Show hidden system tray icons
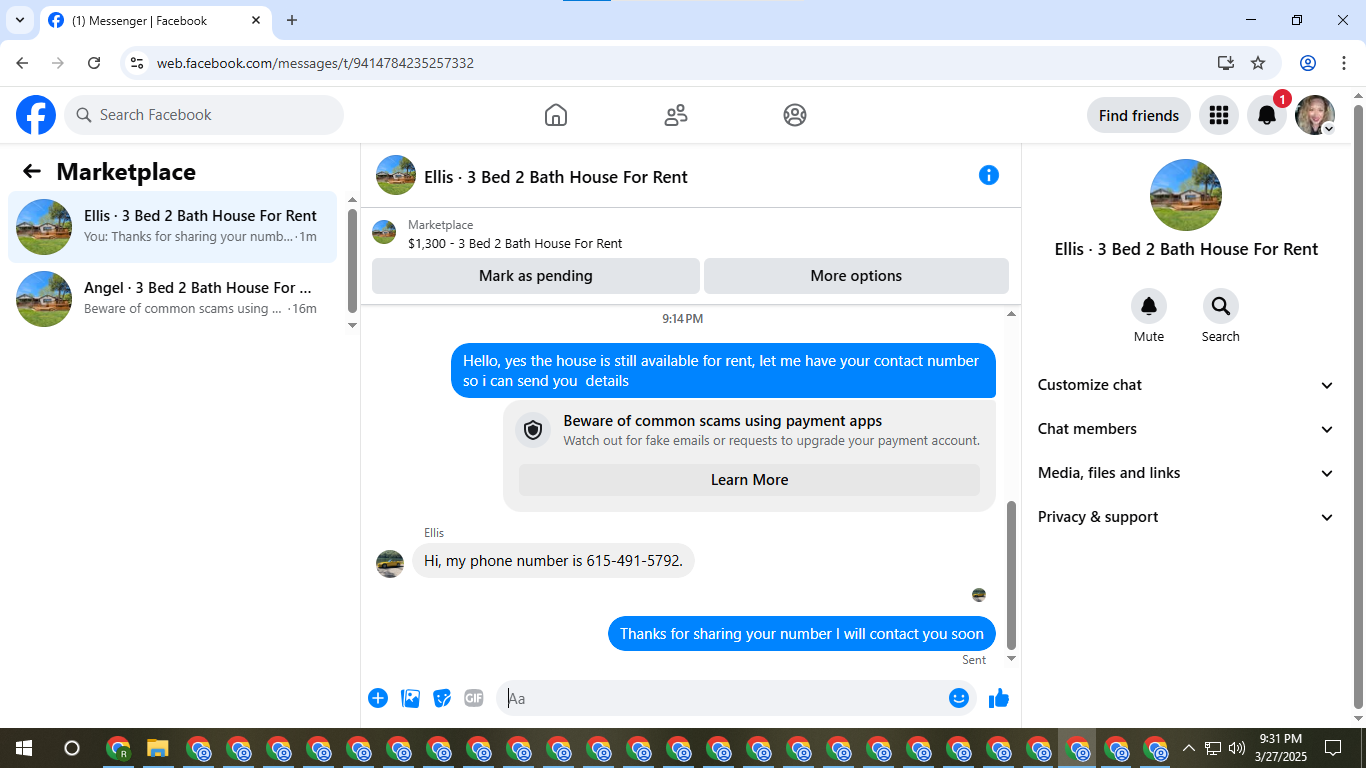The image size is (1366, 768). [x=1189, y=747]
